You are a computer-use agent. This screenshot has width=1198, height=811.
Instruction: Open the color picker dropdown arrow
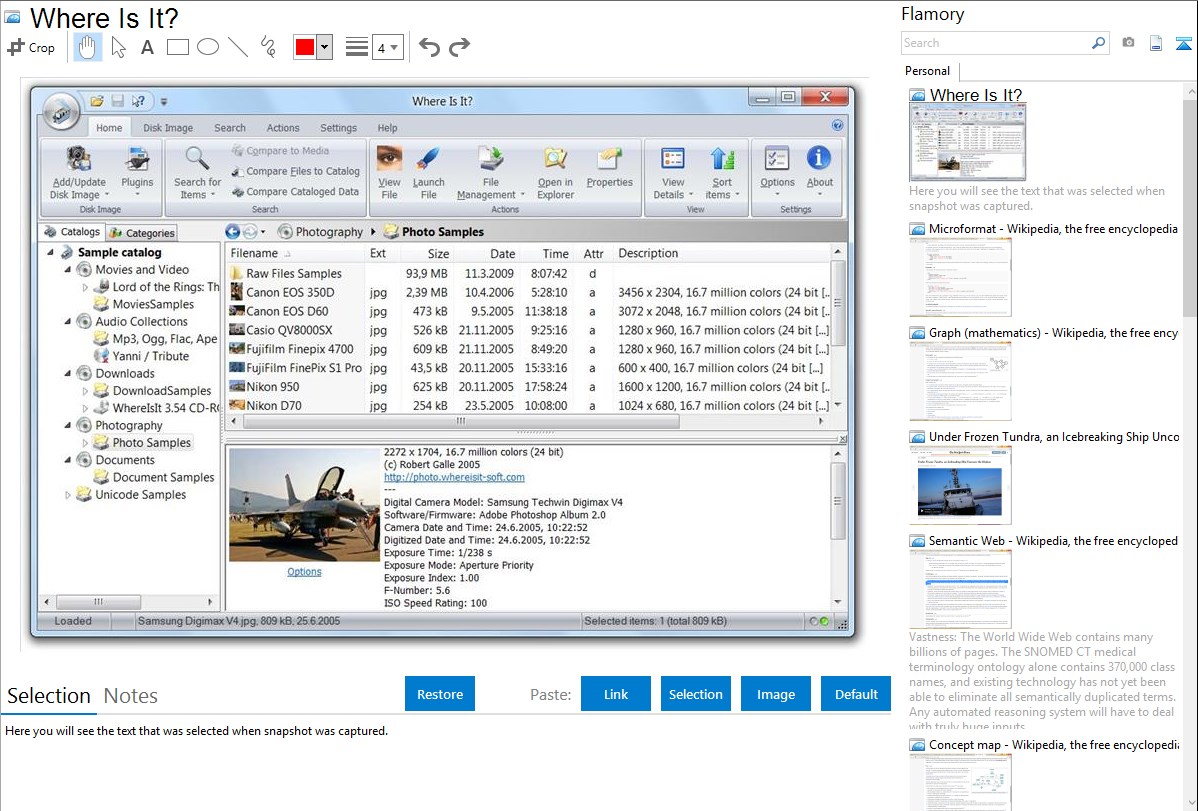point(324,47)
